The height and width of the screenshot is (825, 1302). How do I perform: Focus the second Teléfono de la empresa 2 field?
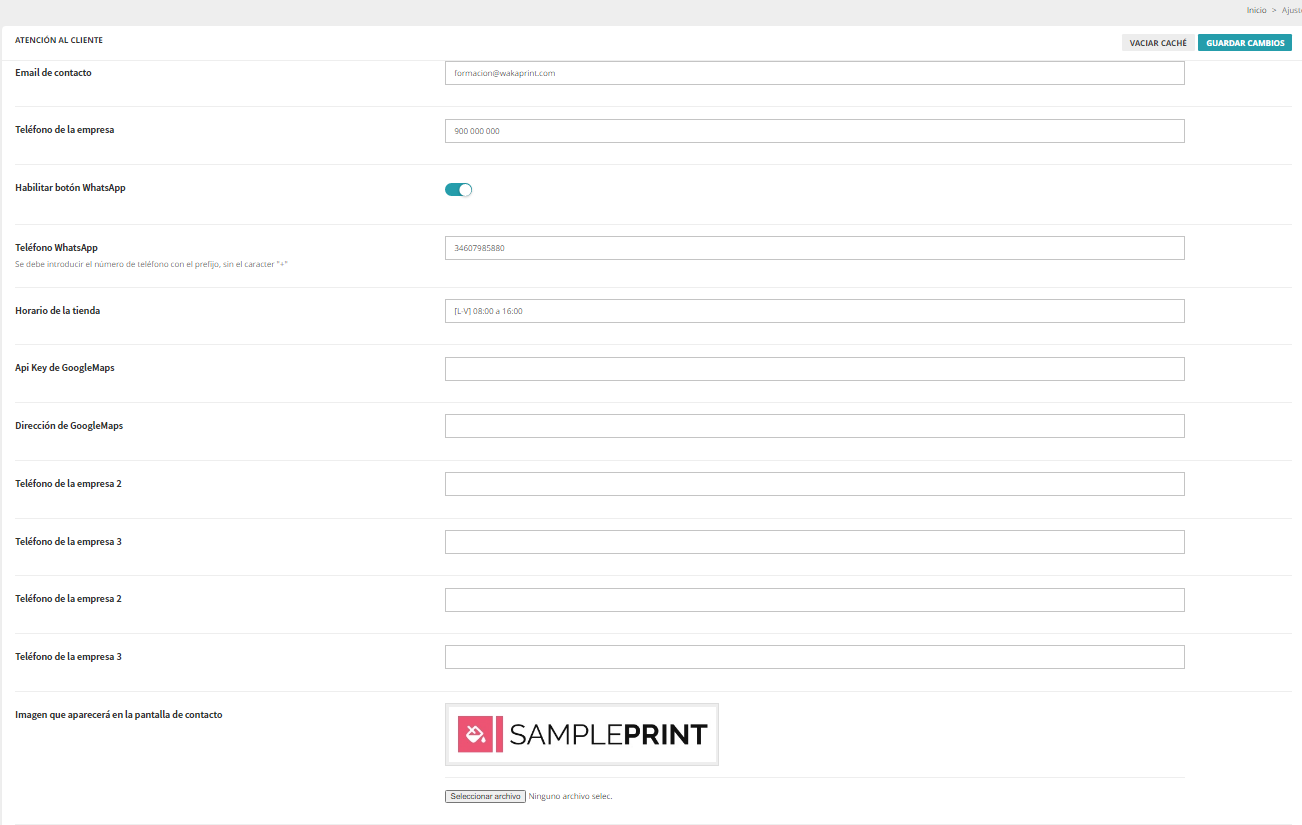point(814,600)
